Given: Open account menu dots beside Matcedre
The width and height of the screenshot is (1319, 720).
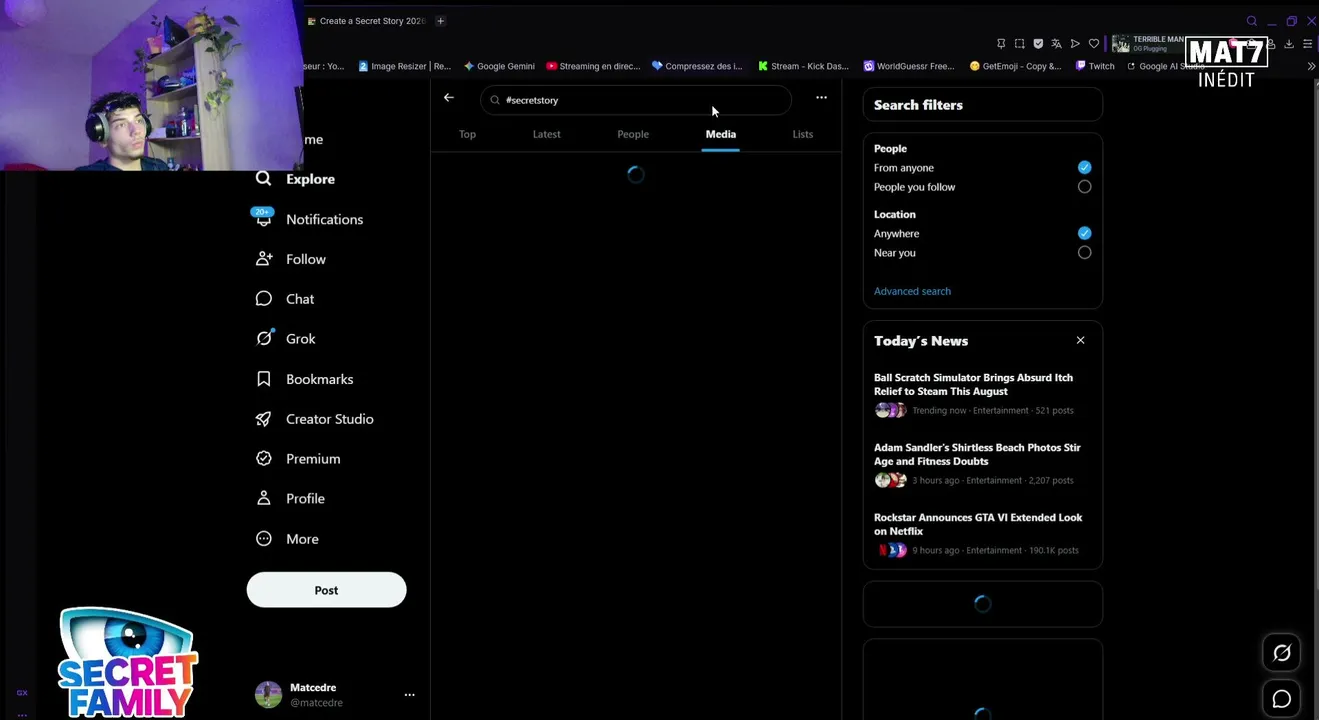Looking at the screenshot, I should pos(409,694).
